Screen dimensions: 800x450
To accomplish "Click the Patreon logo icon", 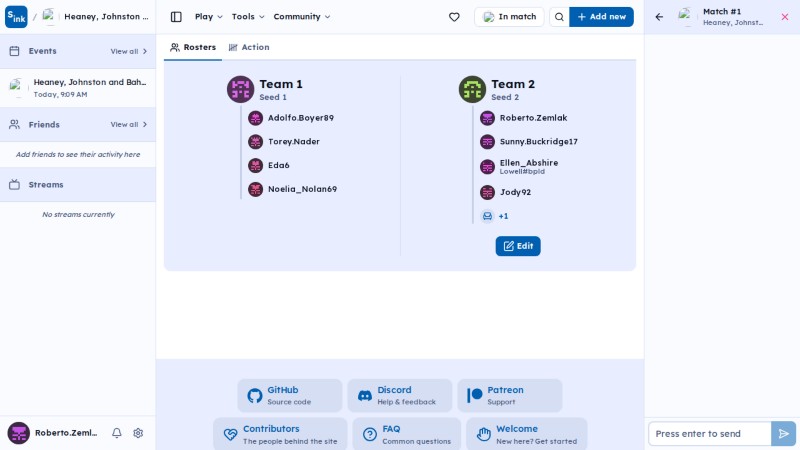I will pyautogui.click(x=474, y=395).
